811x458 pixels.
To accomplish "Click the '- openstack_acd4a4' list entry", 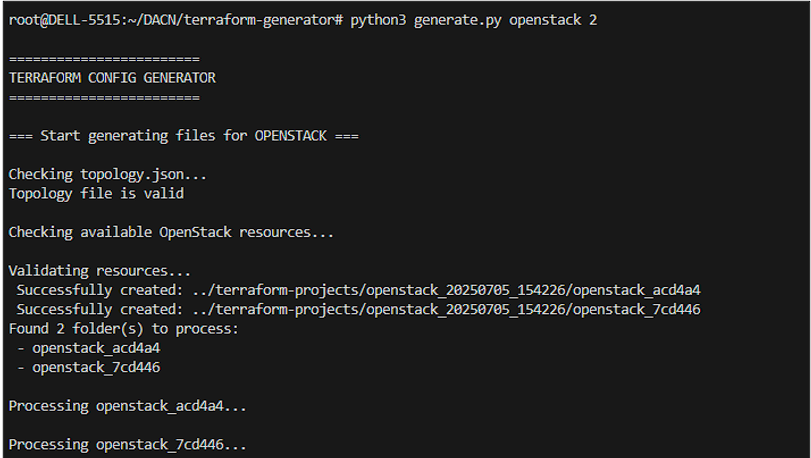I will (x=88, y=348).
